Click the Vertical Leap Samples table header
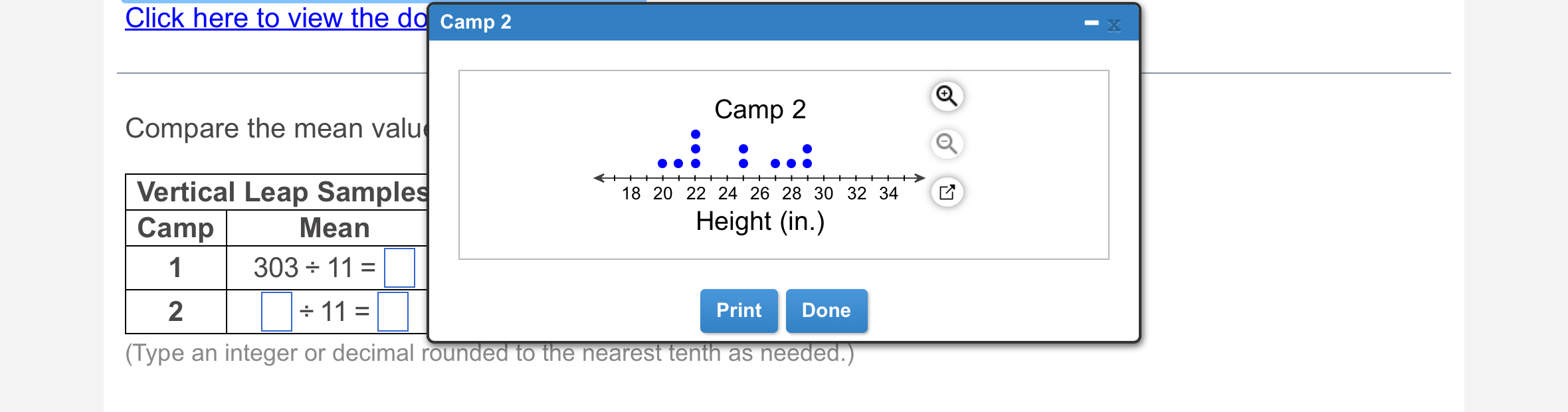This screenshot has height=412, width=1568. (279, 193)
